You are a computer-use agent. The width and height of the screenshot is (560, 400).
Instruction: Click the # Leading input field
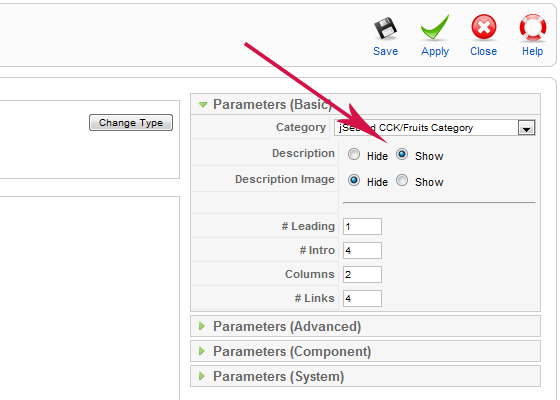click(362, 226)
